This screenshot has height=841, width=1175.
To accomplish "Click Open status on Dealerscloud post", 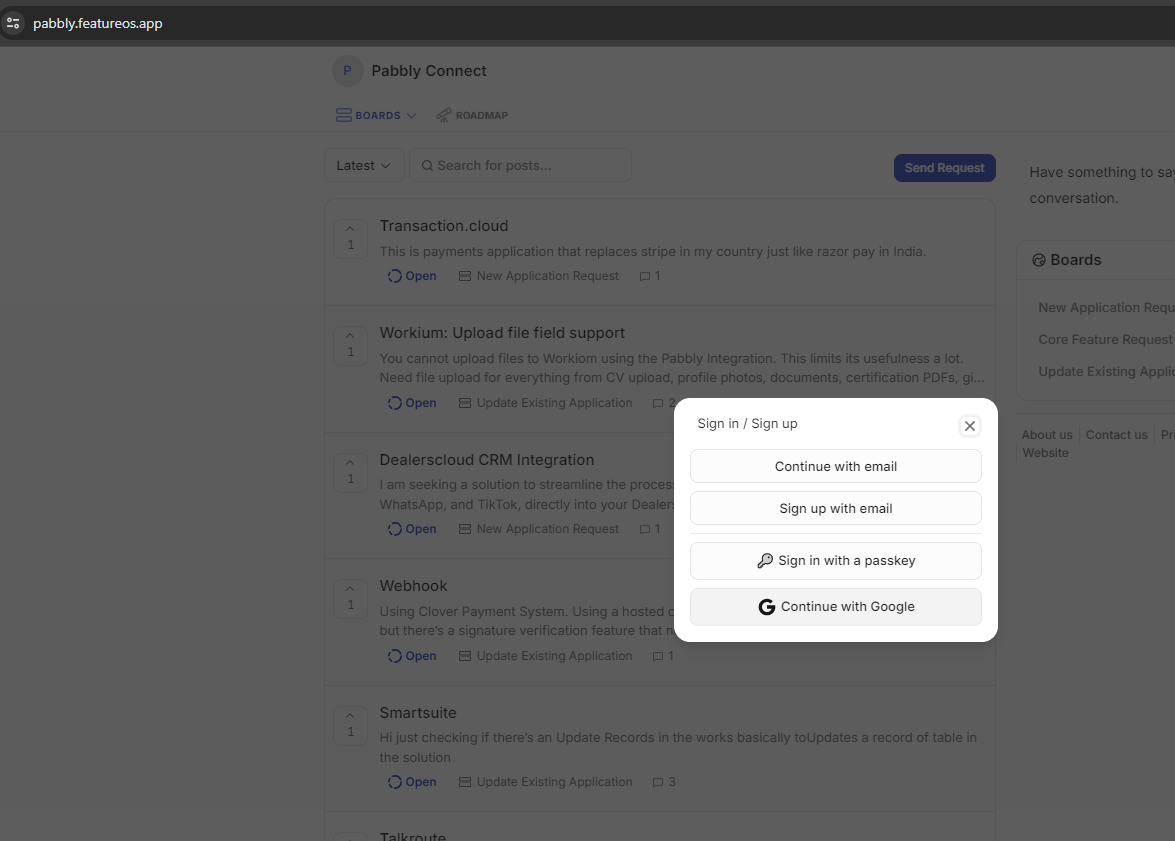I will point(412,529).
